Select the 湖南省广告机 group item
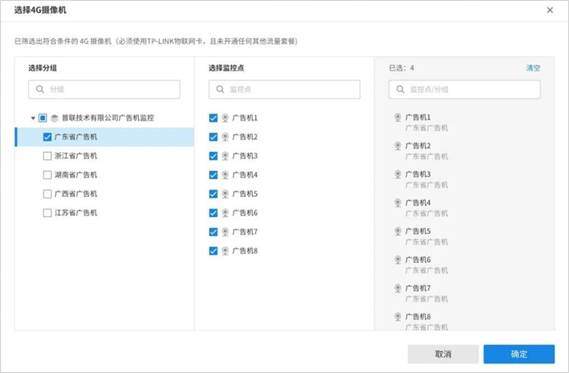The height and width of the screenshot is (373, 569). [x=76, y=175]
